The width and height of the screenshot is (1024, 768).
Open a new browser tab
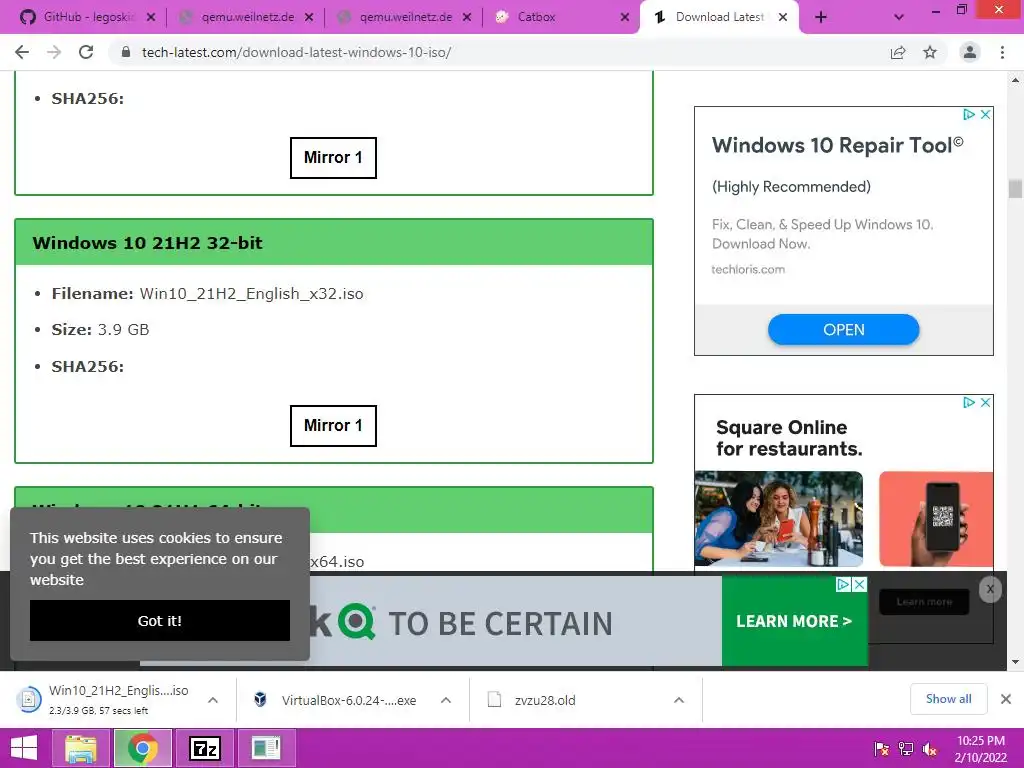point(821,17)
